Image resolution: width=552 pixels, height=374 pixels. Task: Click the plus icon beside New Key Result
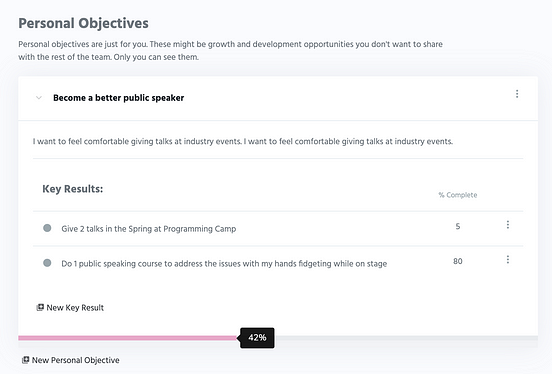click(x=40, y=307)
